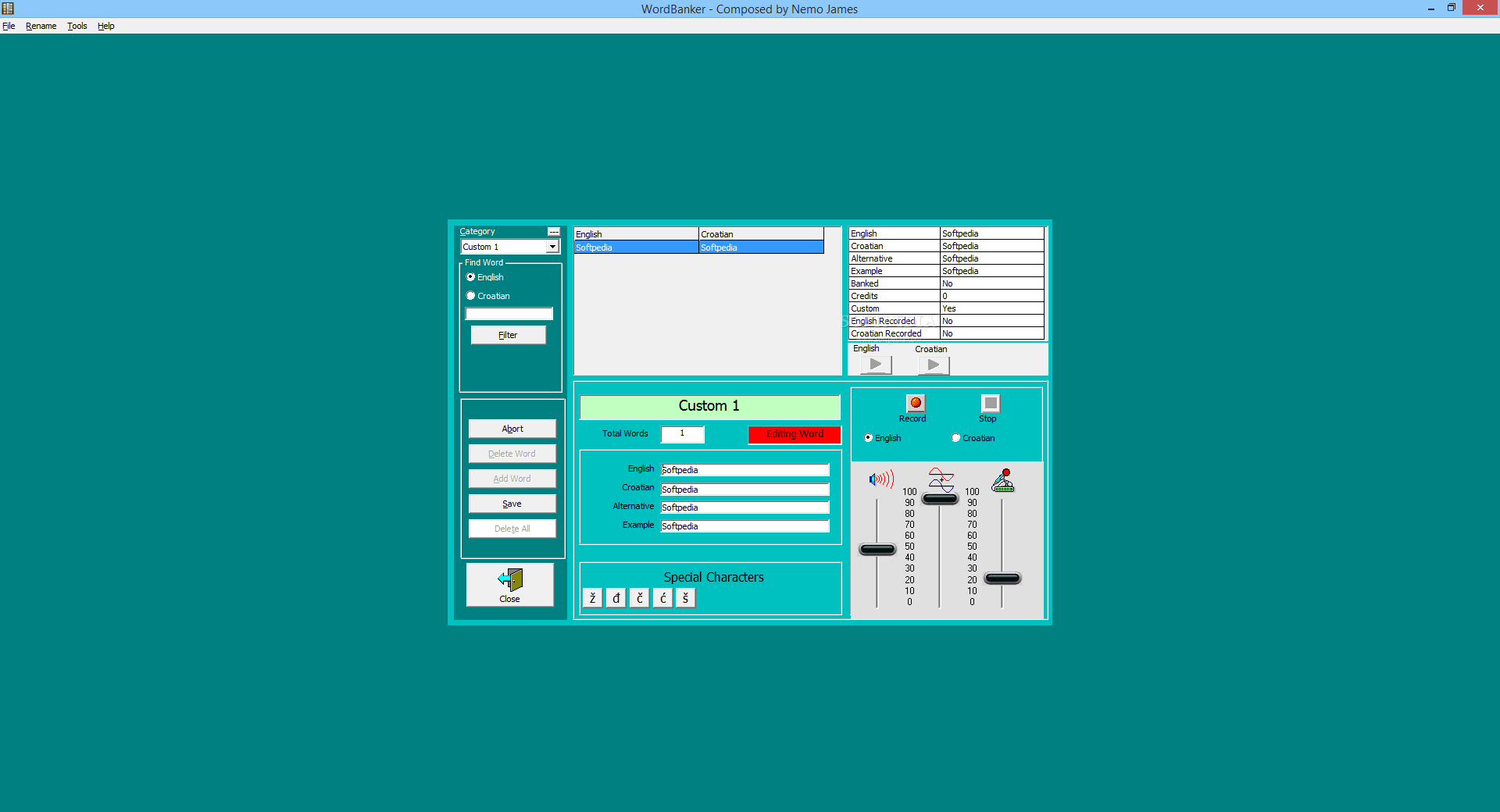Insert special character ž
Viewport: 1500px width, 812px height.
point(592,598)
